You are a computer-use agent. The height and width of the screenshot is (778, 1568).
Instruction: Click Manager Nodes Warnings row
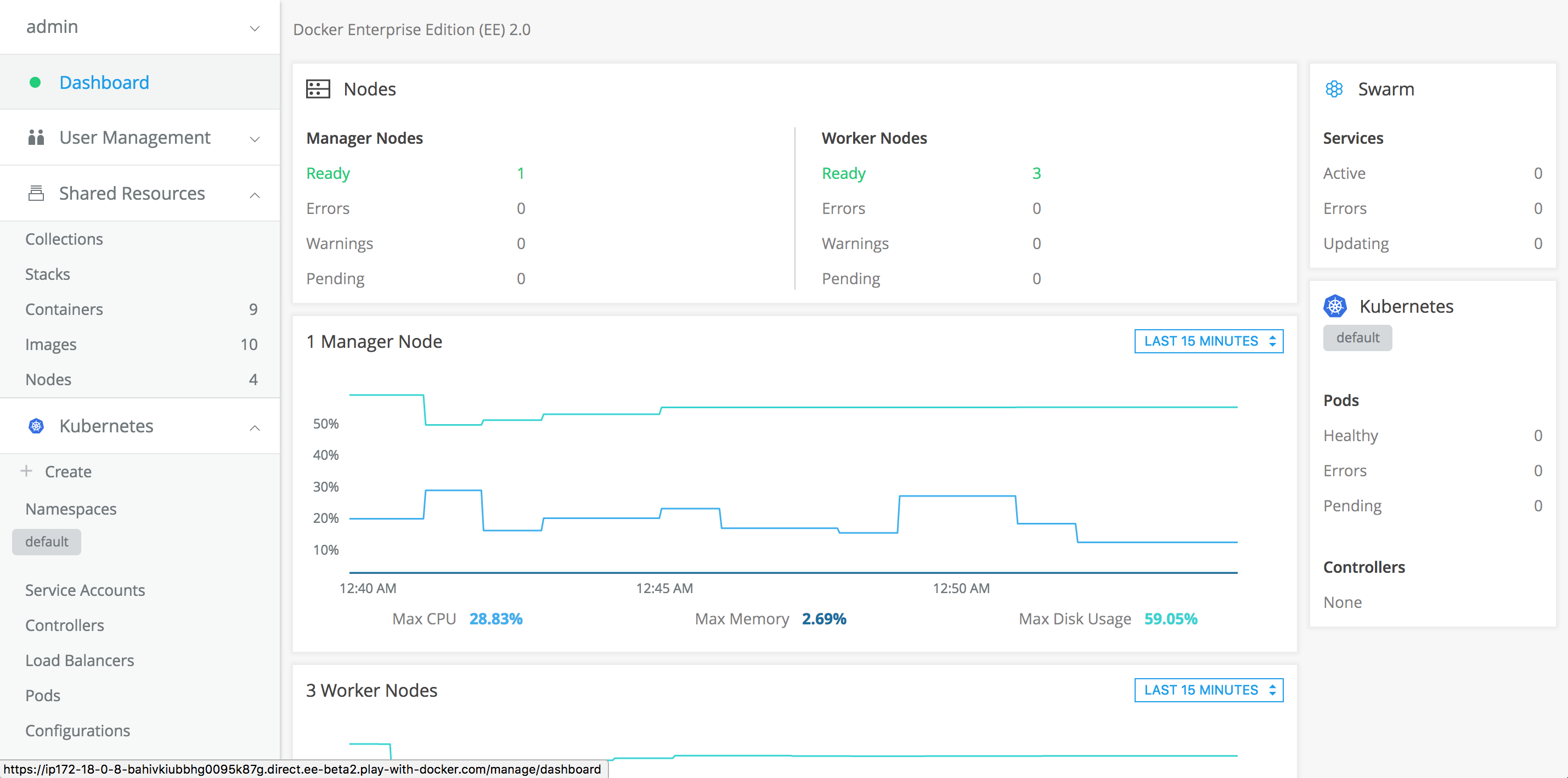(x=416, y=244)
